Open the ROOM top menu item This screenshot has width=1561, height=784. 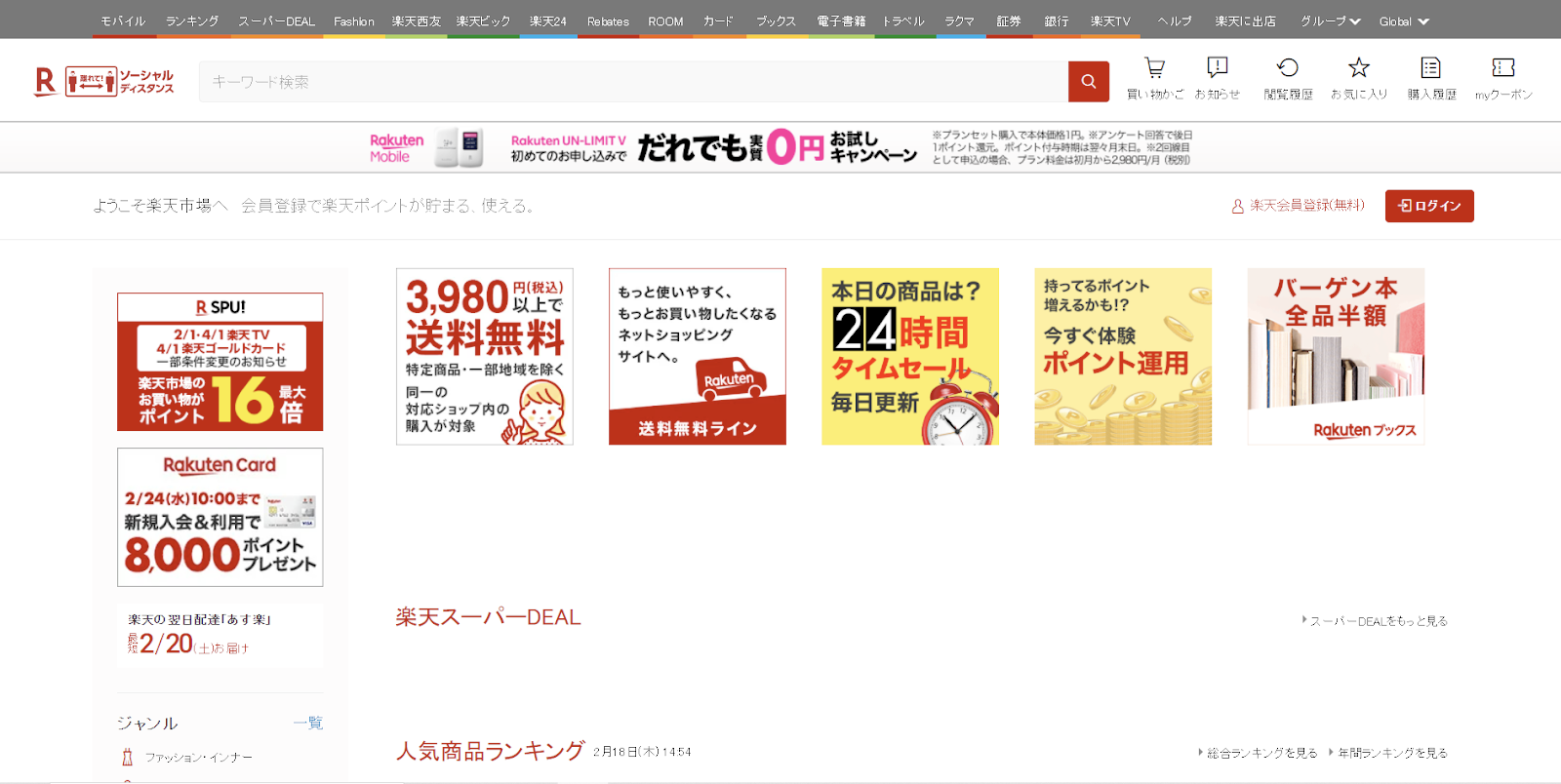[665, 20]
